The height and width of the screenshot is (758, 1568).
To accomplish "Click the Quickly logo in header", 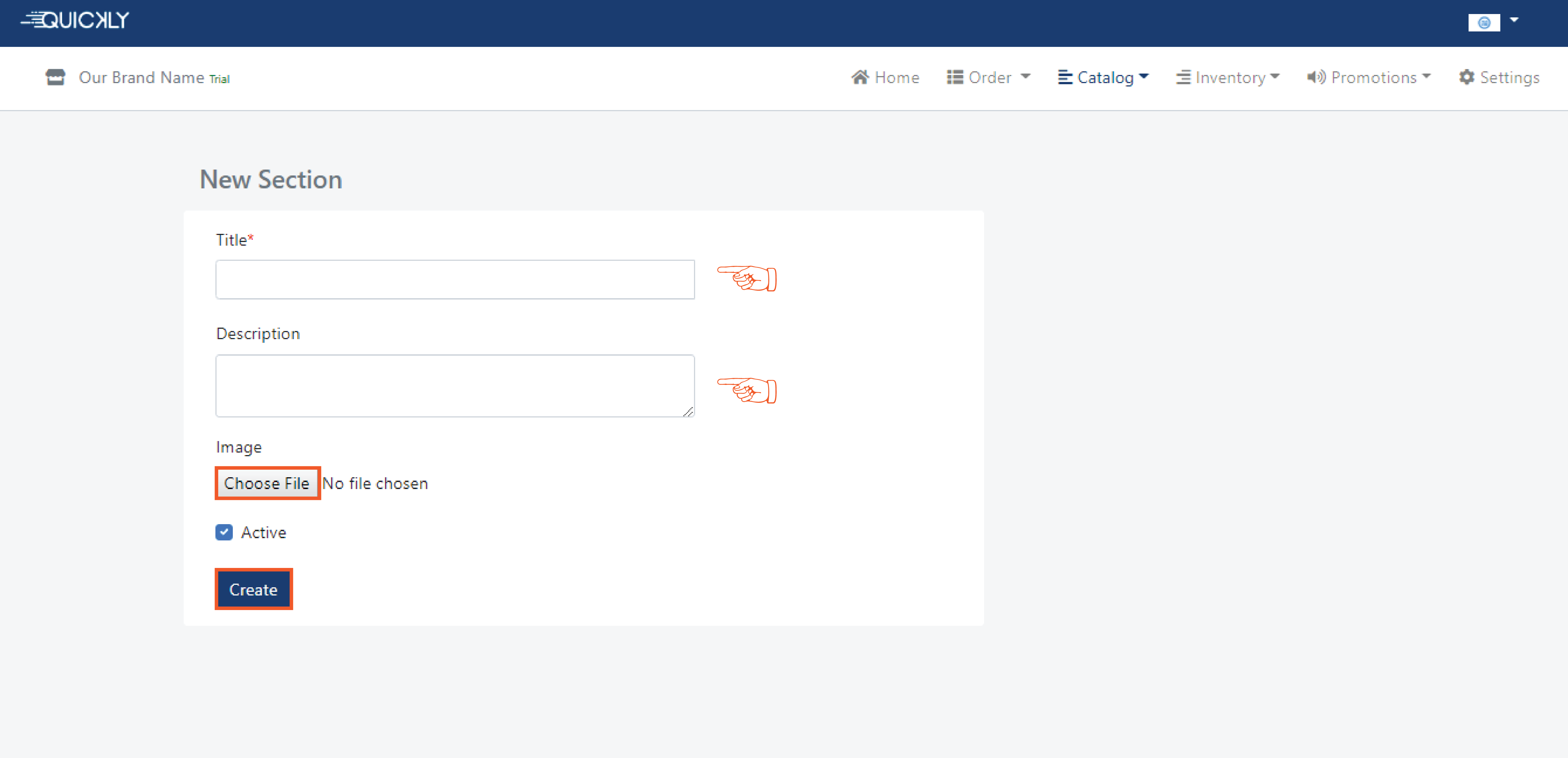I will point(75,20).
